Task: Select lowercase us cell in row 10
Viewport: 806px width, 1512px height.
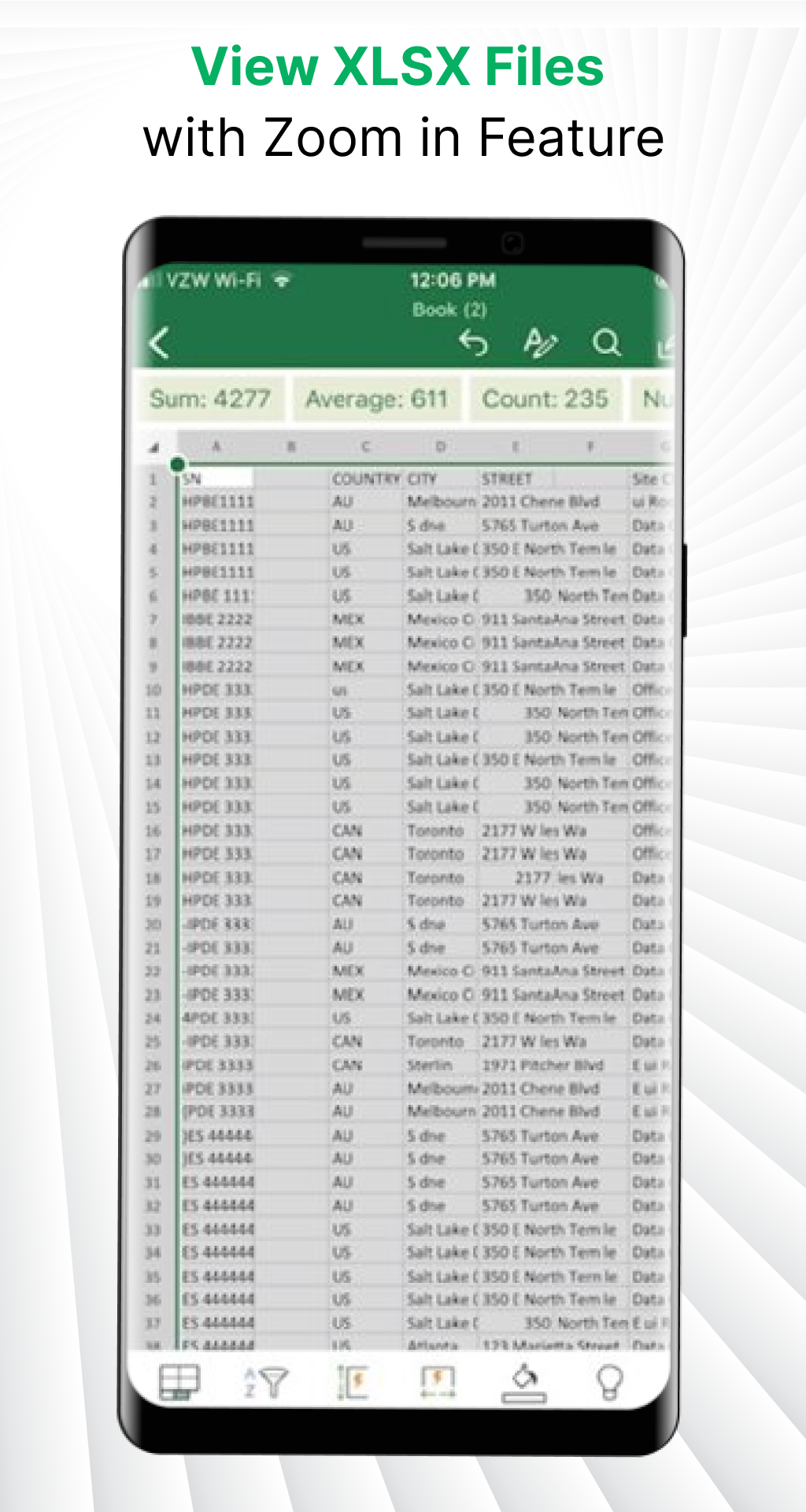Action: pos(366,690)
